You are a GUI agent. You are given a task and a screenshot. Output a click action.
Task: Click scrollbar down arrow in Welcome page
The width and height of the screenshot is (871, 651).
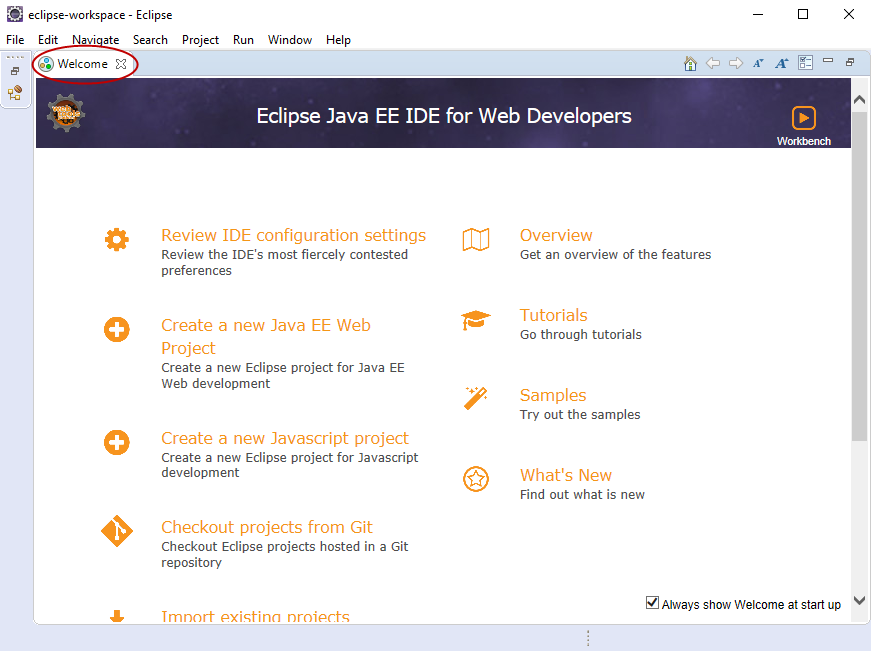pyautogui.click(x=859, y=600)
